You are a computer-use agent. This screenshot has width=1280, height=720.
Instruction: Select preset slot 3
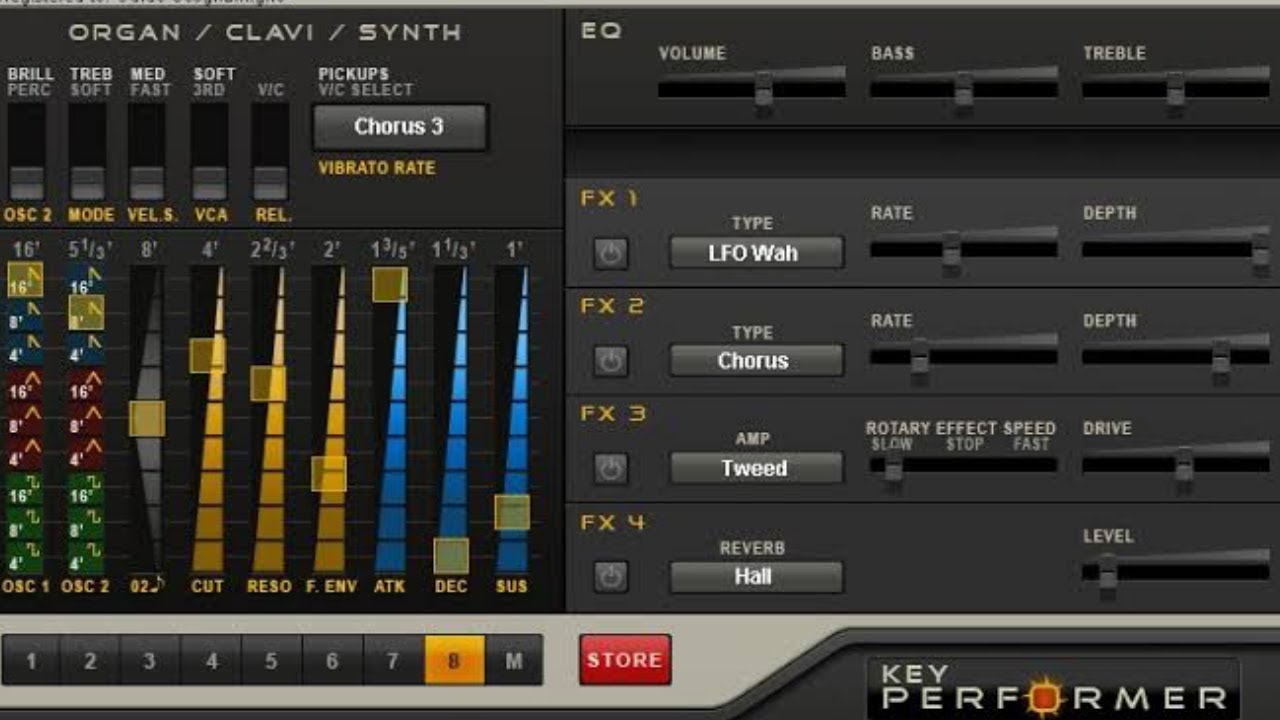point(150,660)
